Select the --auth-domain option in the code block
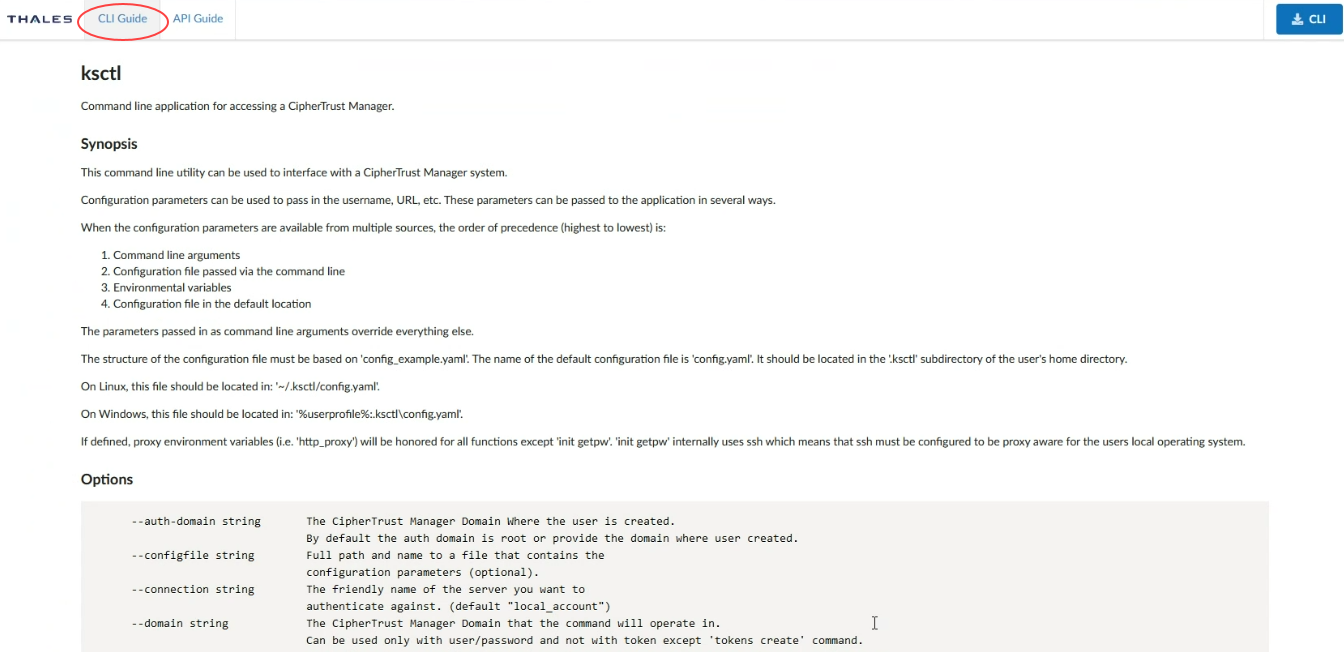Screen dimensions: 1344x652 (x=196, y=521)
